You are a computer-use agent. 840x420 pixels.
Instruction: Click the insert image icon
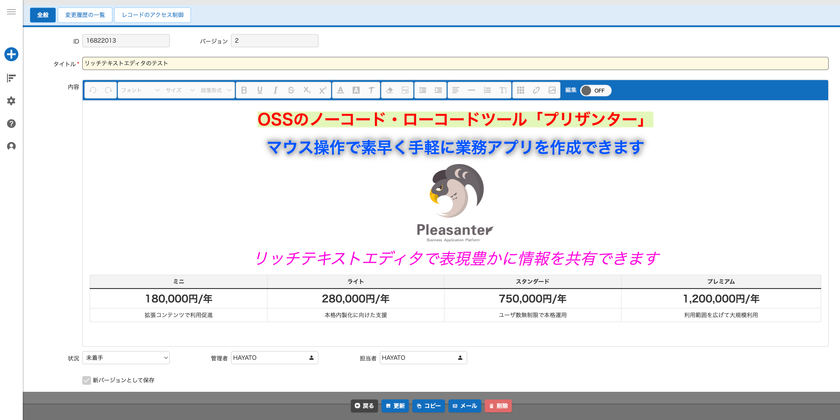pos(552,91)
